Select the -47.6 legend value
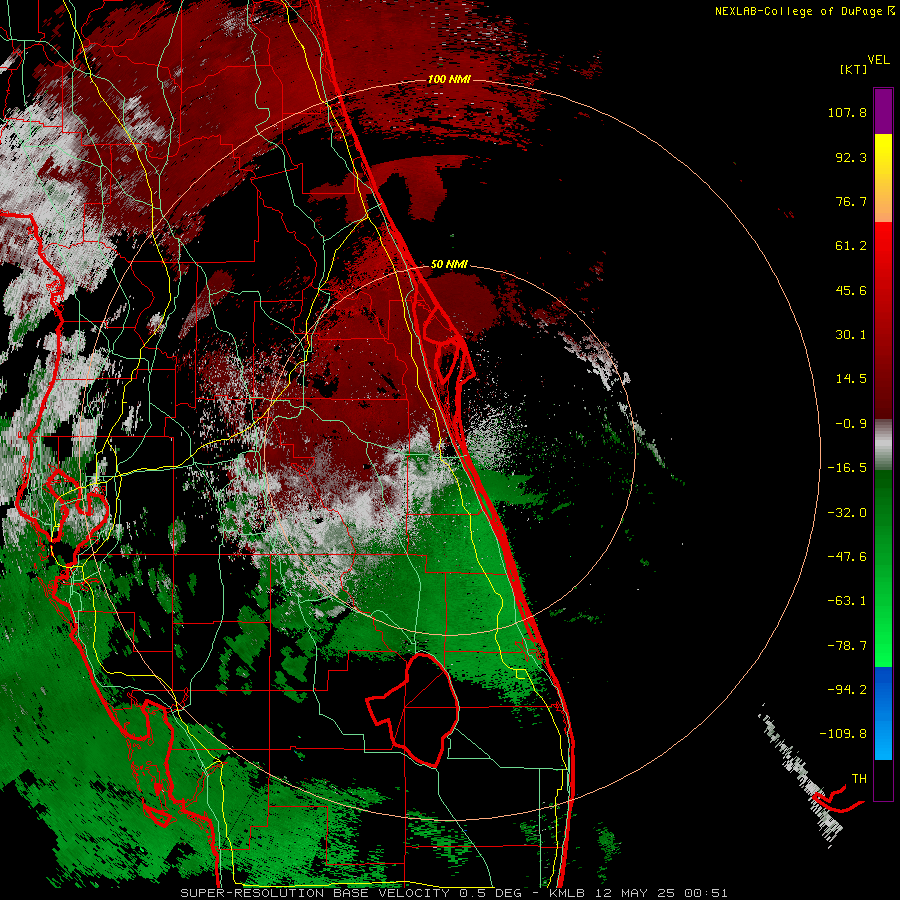Screen dimensions: 900x900 click(847, 557)
